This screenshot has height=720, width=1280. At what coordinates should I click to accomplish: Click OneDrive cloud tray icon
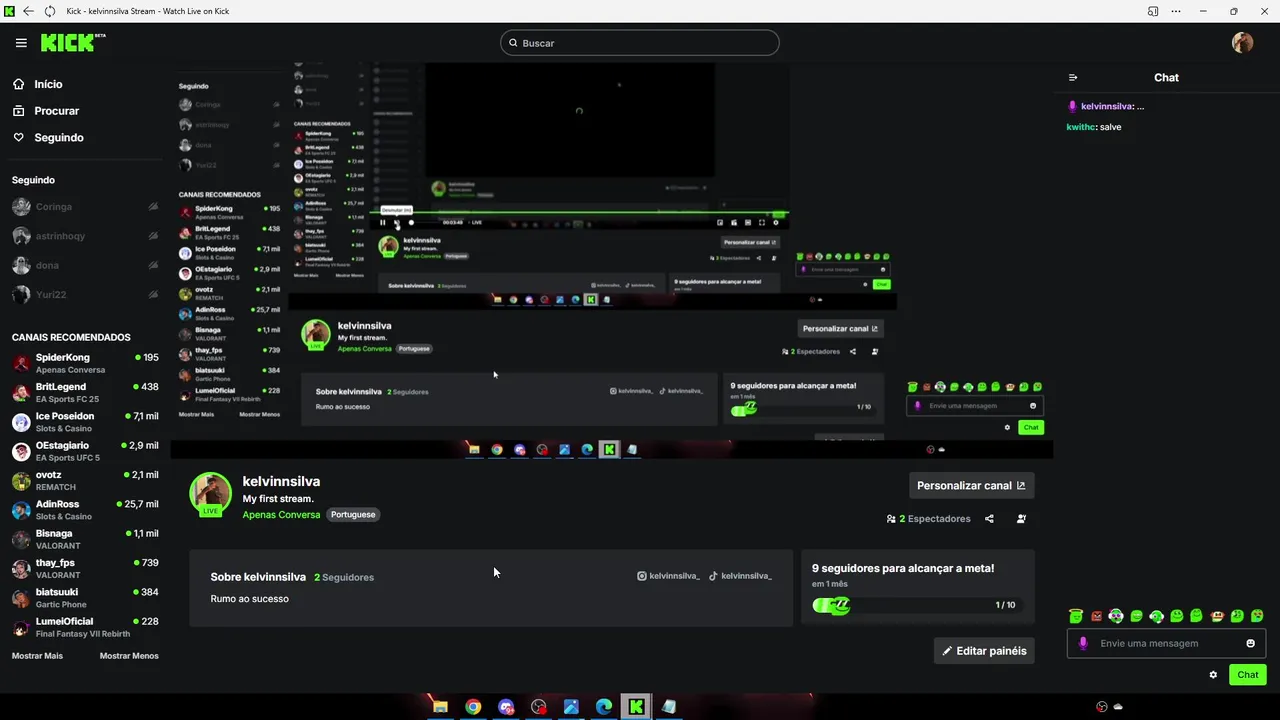click(1118, 707)
